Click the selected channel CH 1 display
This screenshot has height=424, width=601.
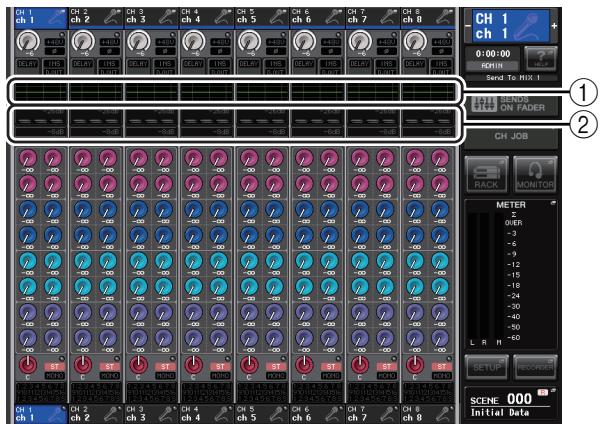point(511,26)
